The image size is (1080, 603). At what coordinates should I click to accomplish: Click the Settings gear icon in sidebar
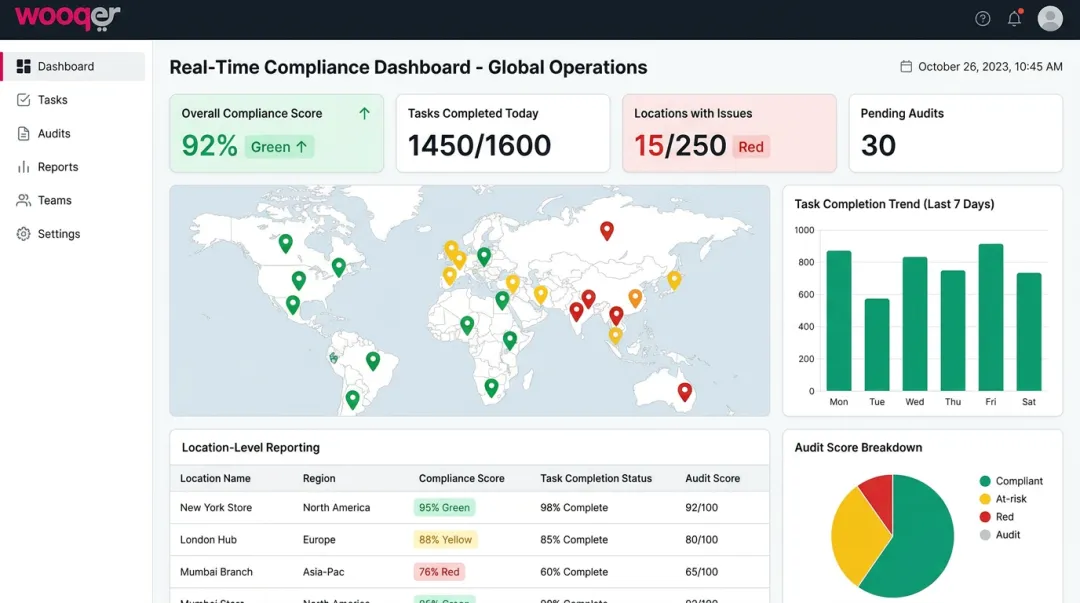(x=23, y=234)
